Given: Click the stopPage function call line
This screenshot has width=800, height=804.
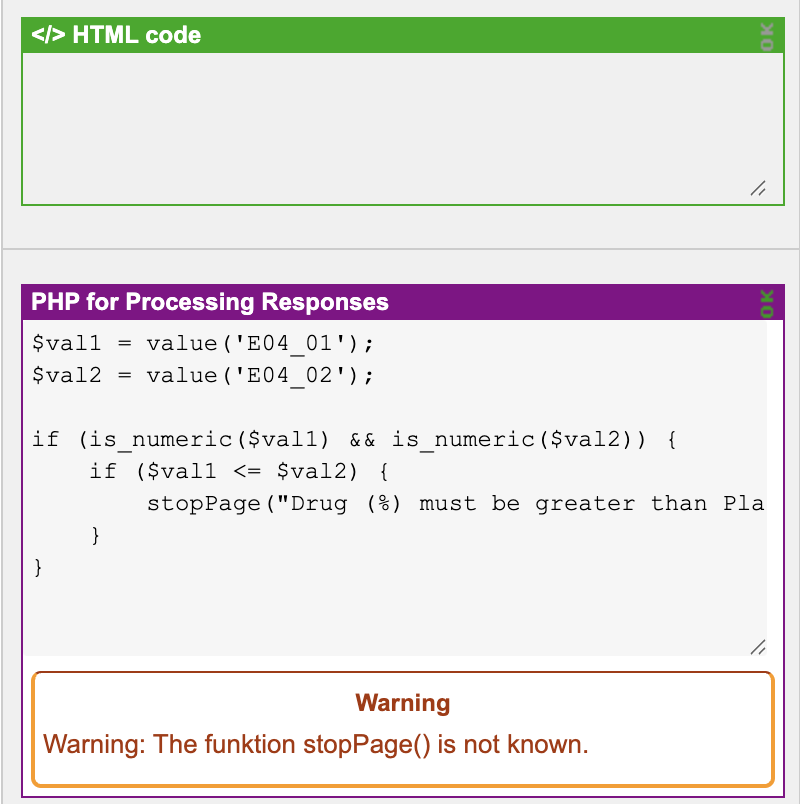Looking at the screenshot, I should coord(456,504).
